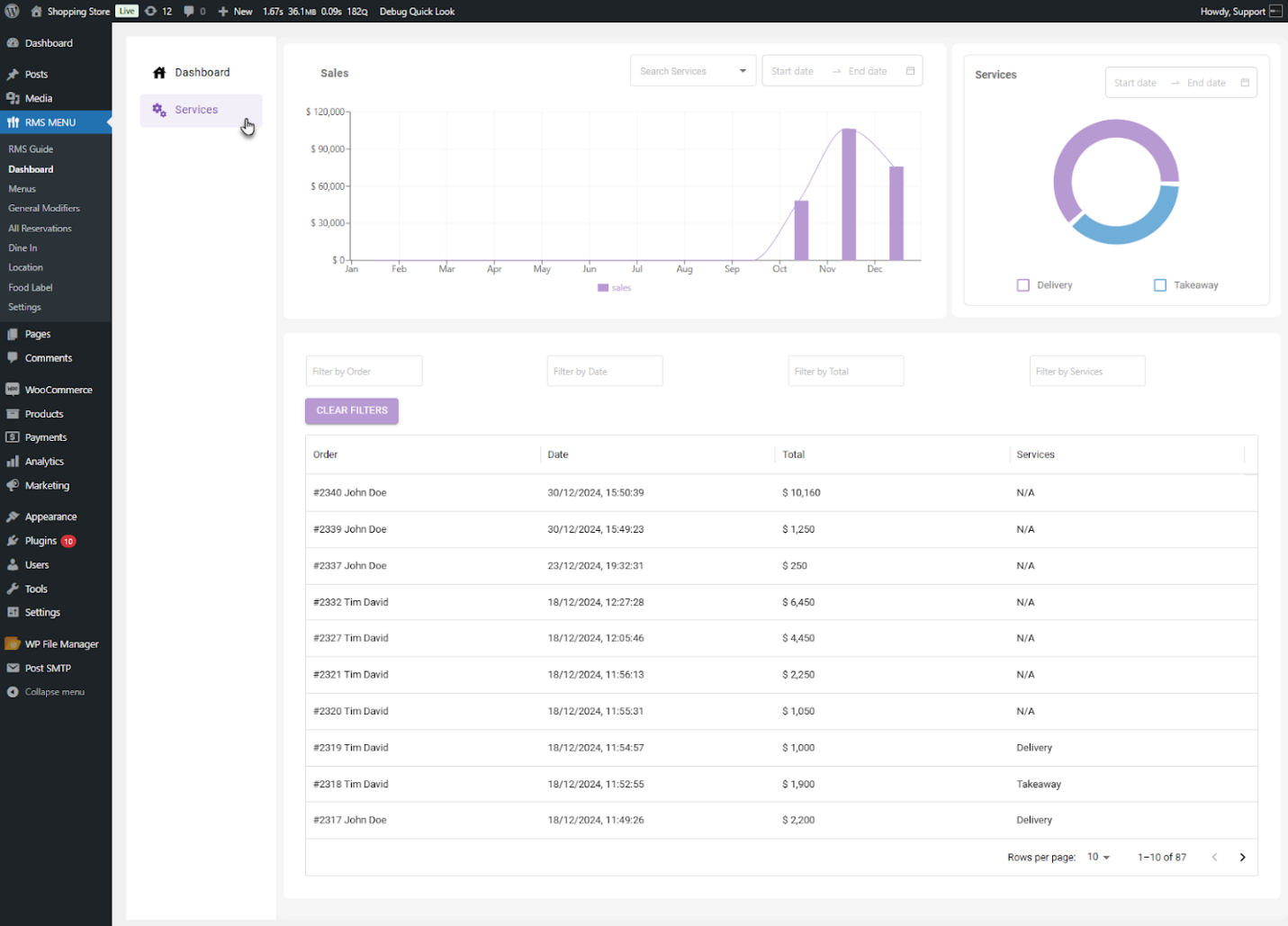This screenshot has height=926, width=1288.
Task: Toggle the Delivery legend checkbox
Action: (x=1022, y=285)
